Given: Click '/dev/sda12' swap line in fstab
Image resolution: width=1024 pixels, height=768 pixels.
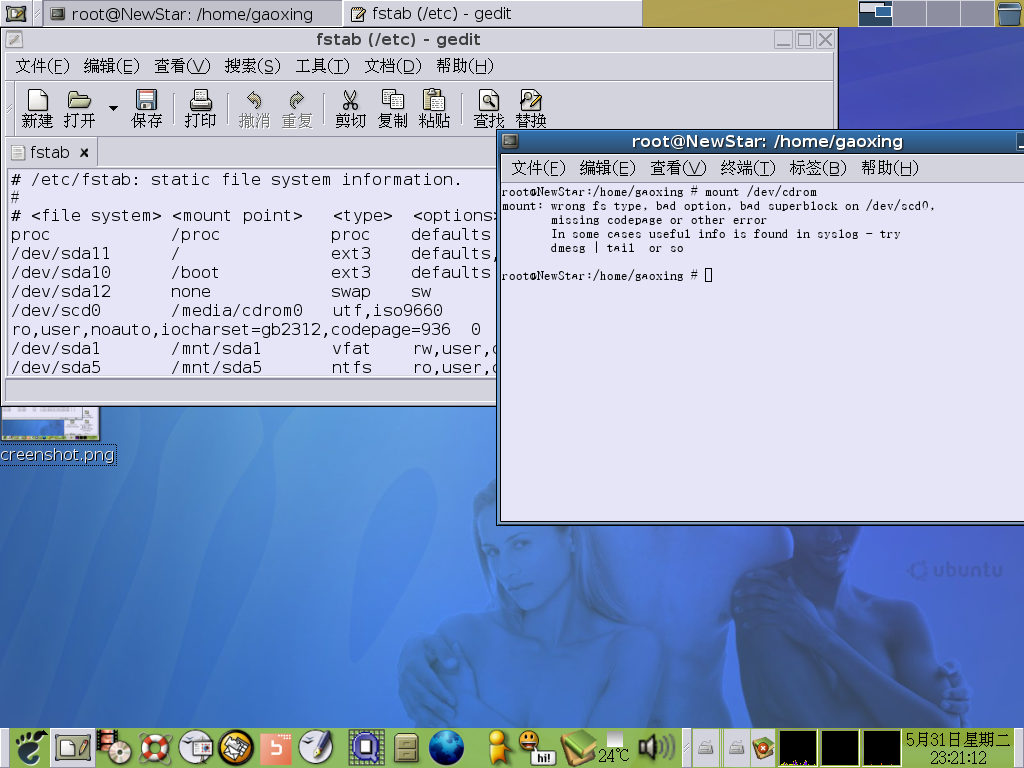Looking at the screenshot, I should pos(221,291).
